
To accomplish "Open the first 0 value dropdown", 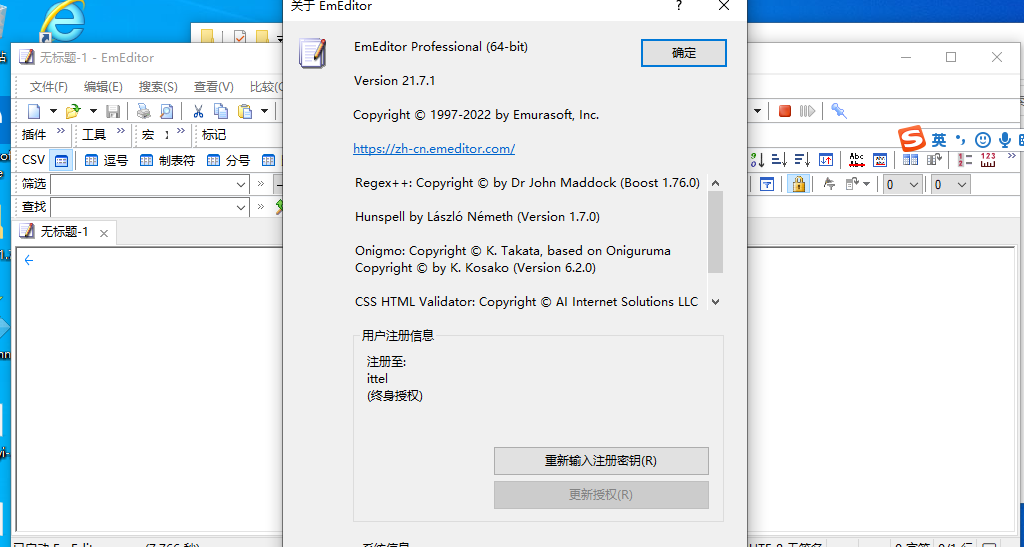I will (x=914, y=185).
